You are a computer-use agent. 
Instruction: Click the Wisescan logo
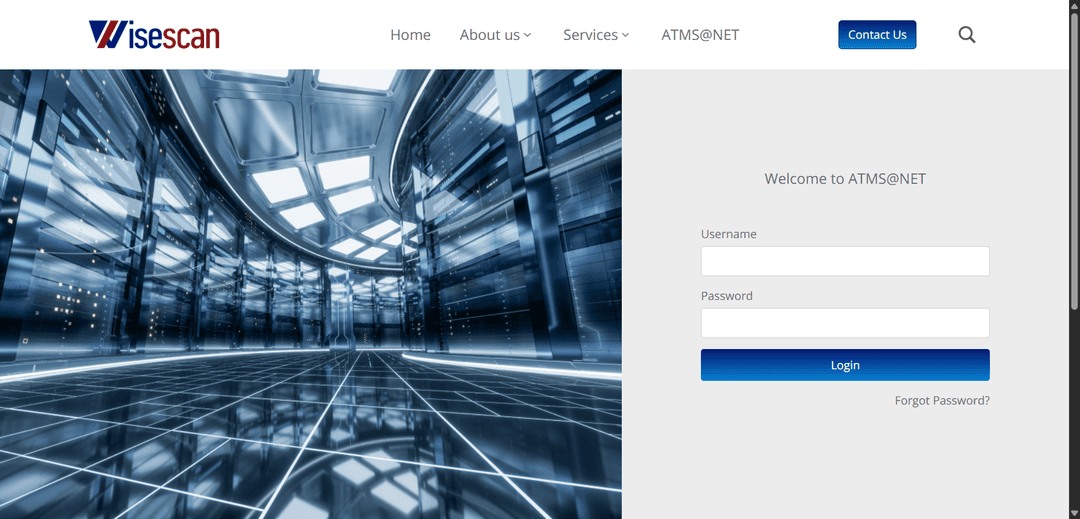pos(154,34)
